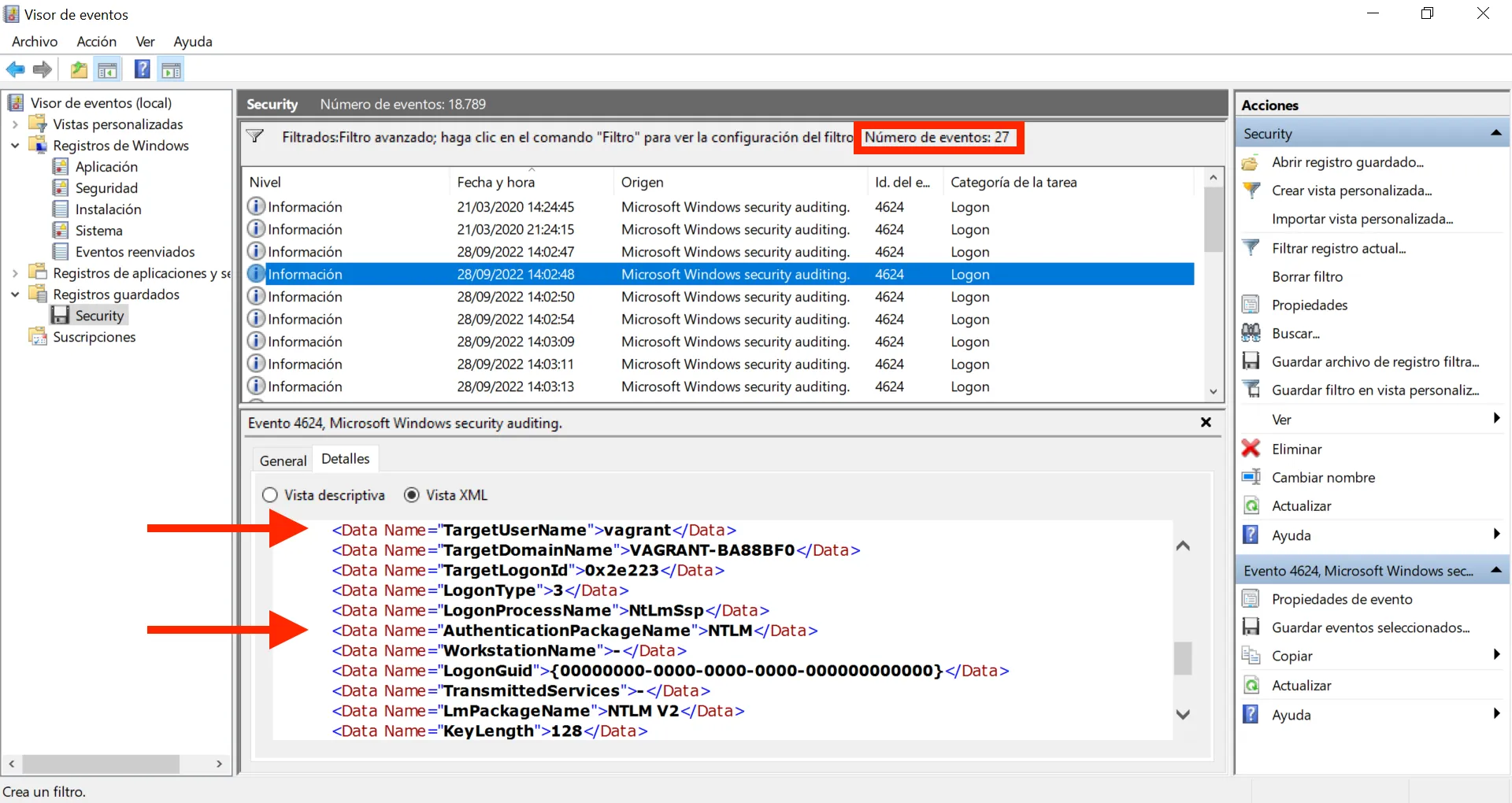Click Guardar archivo de registro filtrado disk icon
1512x803 pixels.
point(1251,361)
